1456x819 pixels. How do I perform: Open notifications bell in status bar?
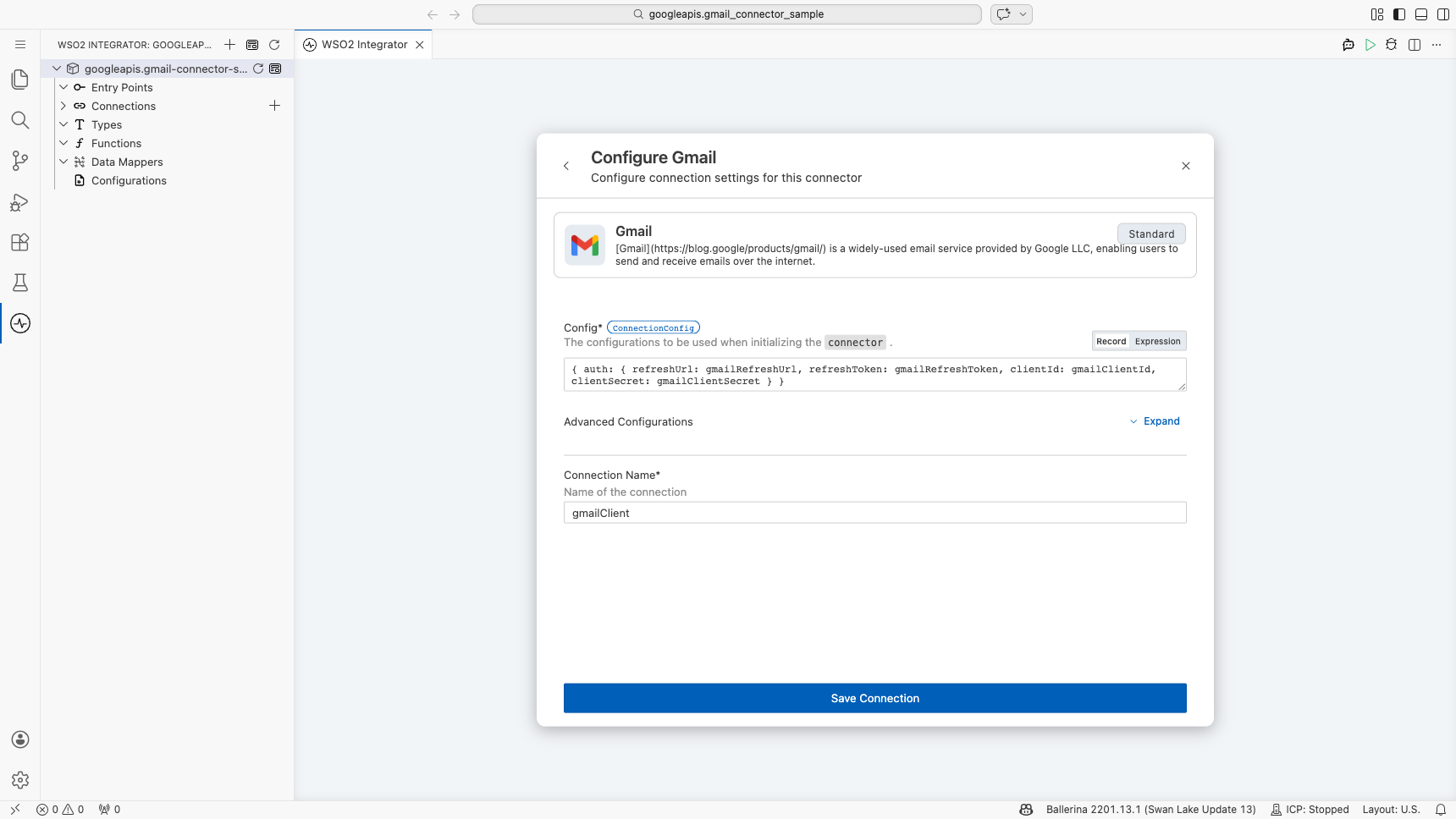pyautogui.click(x=1441, y=810)
